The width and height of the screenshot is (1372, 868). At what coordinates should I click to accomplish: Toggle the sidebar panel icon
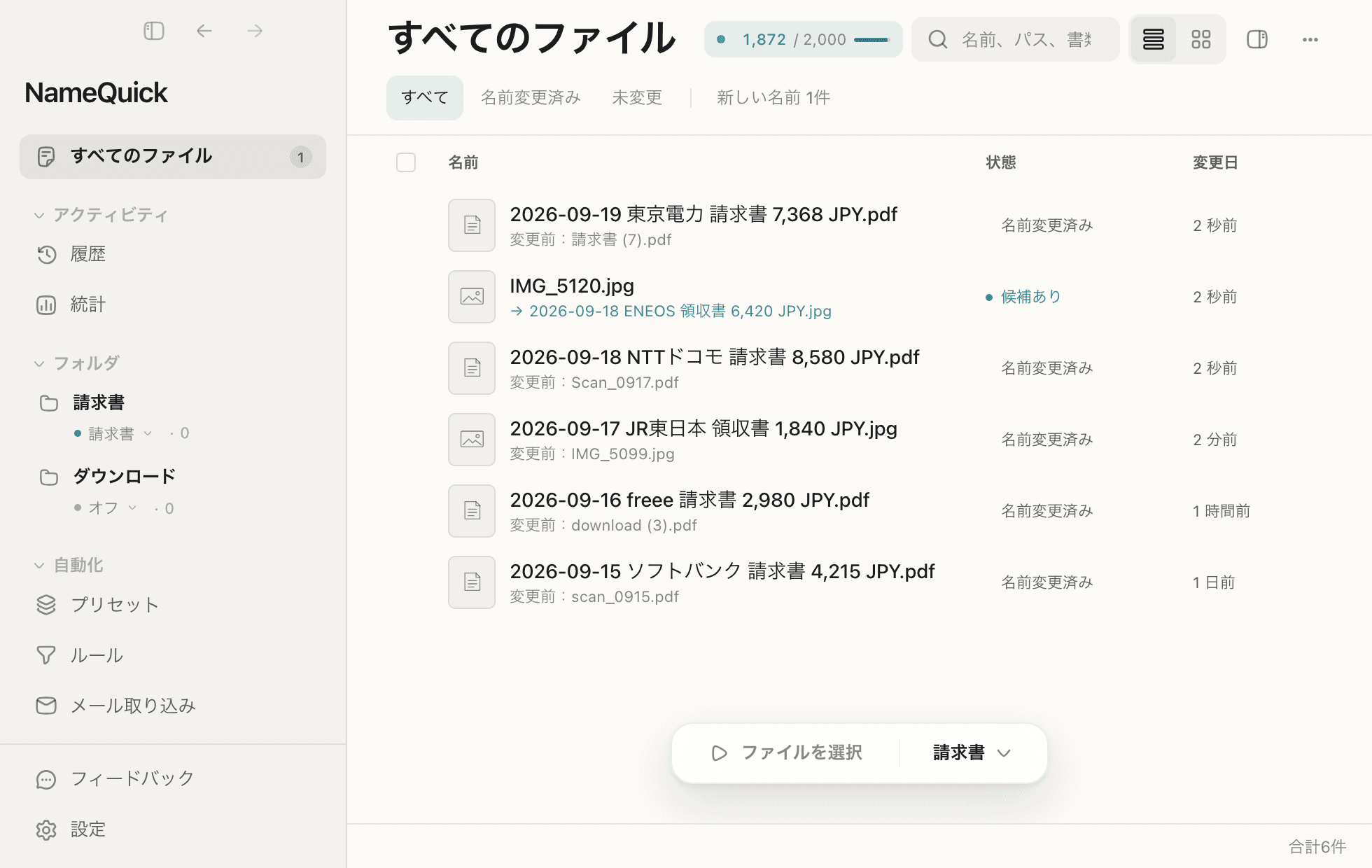point(154,31)
